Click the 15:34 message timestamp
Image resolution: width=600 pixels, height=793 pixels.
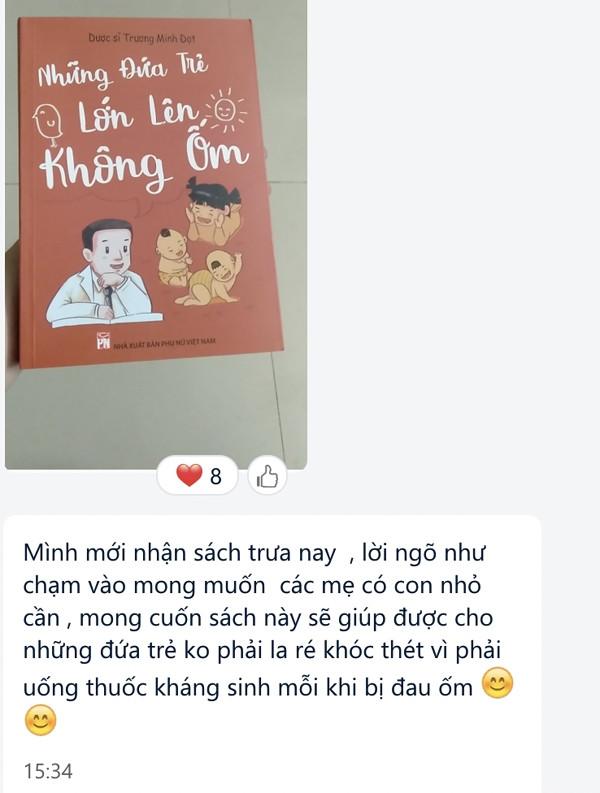click(x=49, y=771)
